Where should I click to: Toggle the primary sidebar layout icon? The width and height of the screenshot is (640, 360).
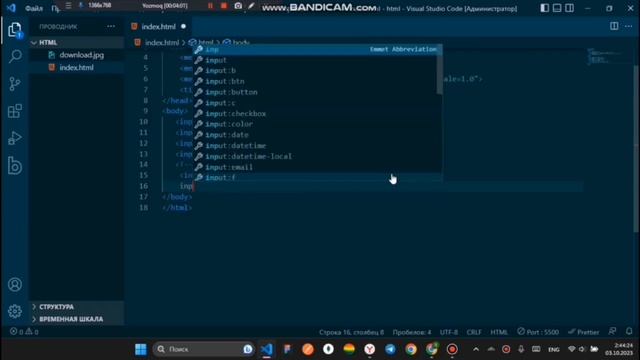[544, 8]
